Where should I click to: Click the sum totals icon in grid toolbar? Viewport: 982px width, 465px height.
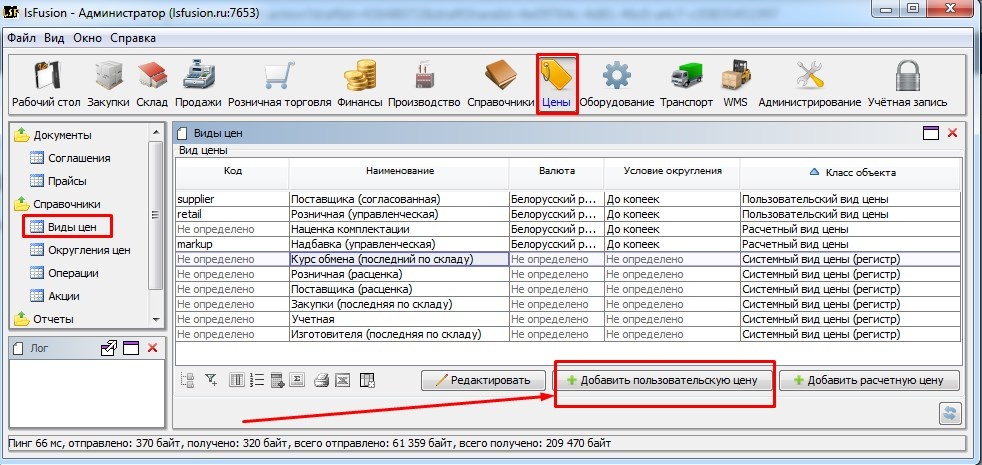click(296, 380)
